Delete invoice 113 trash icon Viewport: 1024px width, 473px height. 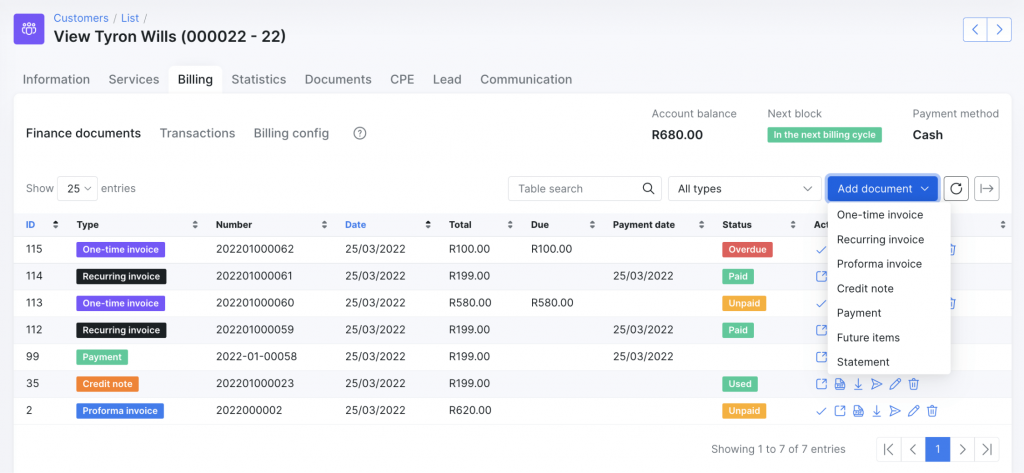(952, 303)
